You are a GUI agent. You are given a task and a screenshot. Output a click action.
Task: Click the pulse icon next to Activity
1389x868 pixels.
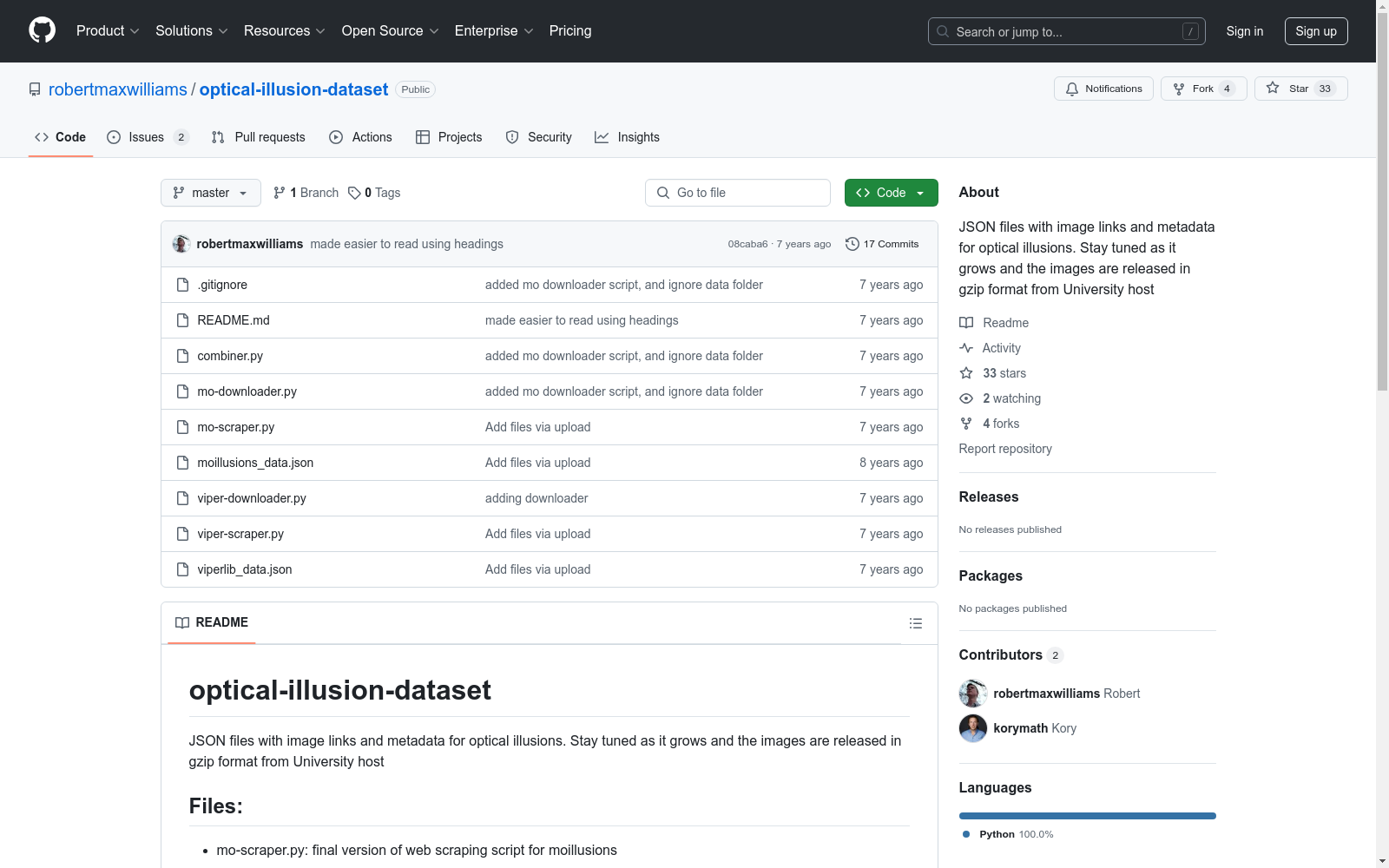coord(966,348)
